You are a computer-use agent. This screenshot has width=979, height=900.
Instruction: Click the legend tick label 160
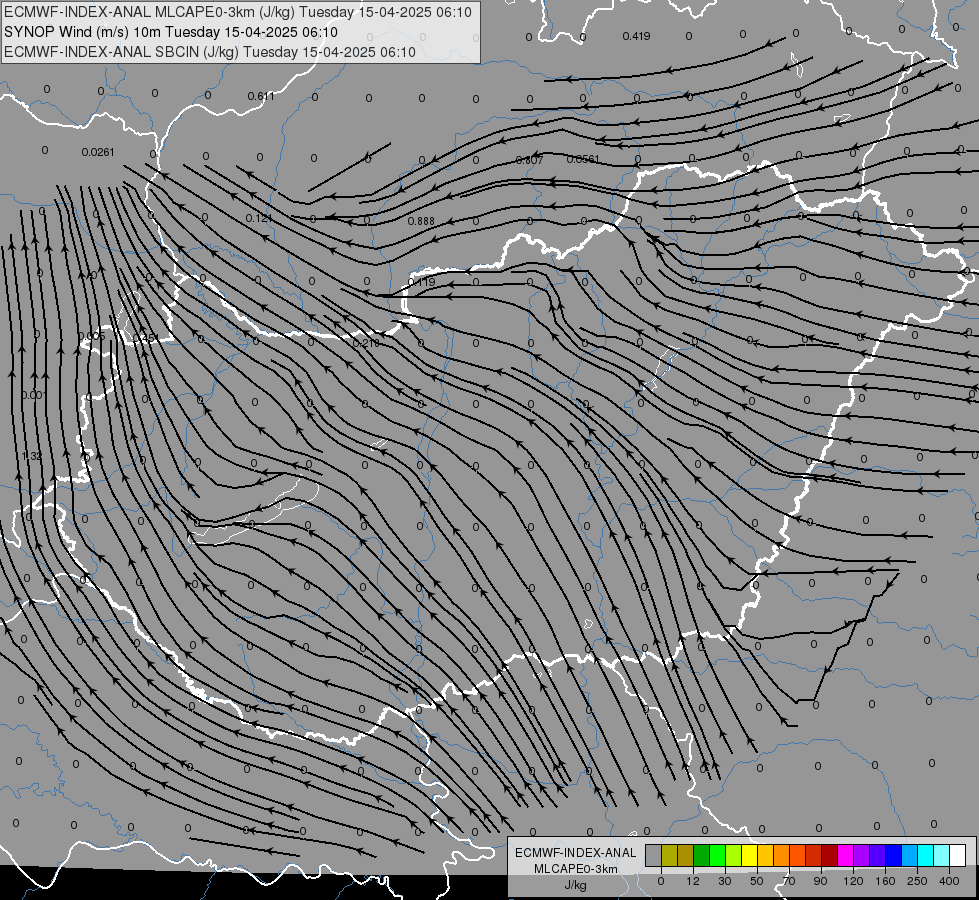point(885,881)
